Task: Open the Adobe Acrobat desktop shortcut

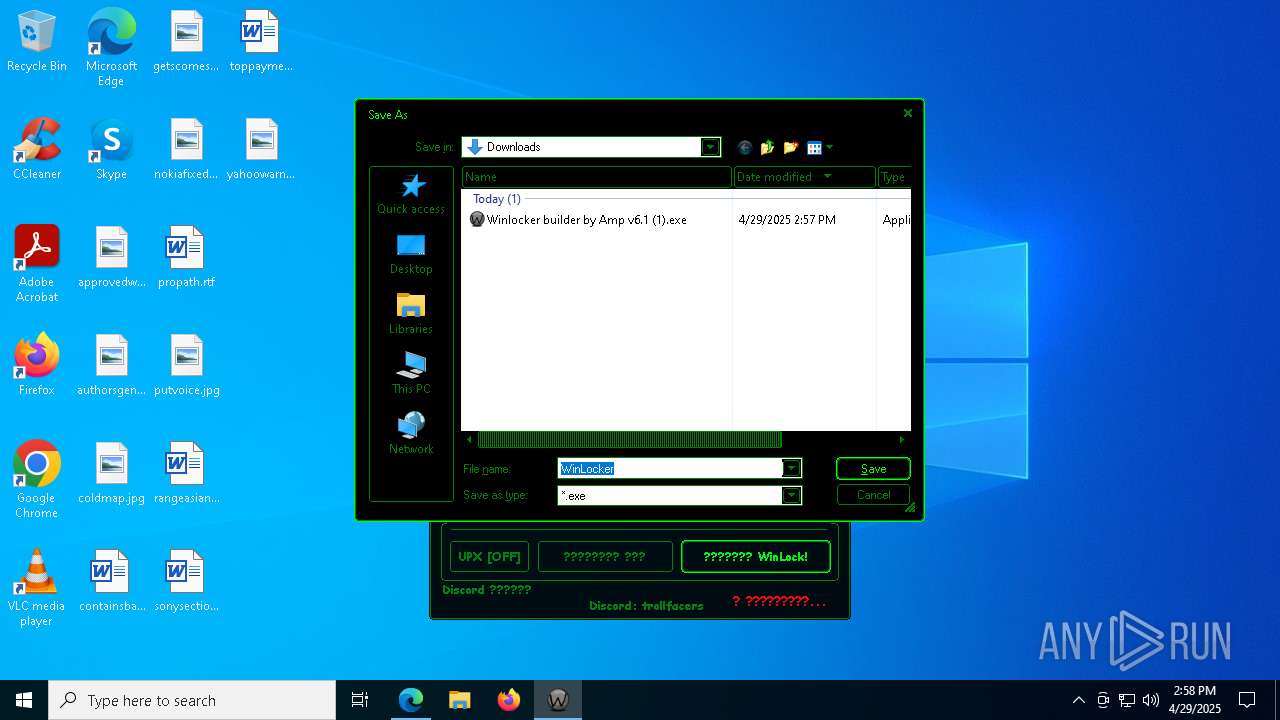Action: pyautogui.click(x=37, y=264)
